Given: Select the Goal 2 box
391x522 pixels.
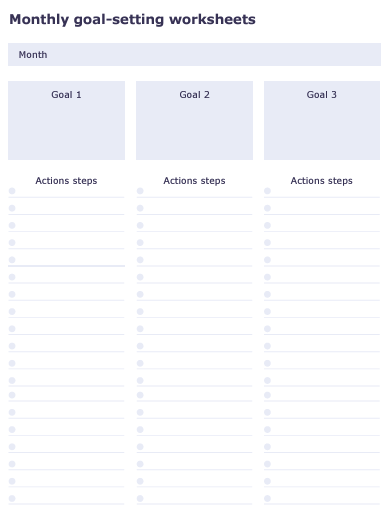Looking at the screenshot, I should coord(194,120).
